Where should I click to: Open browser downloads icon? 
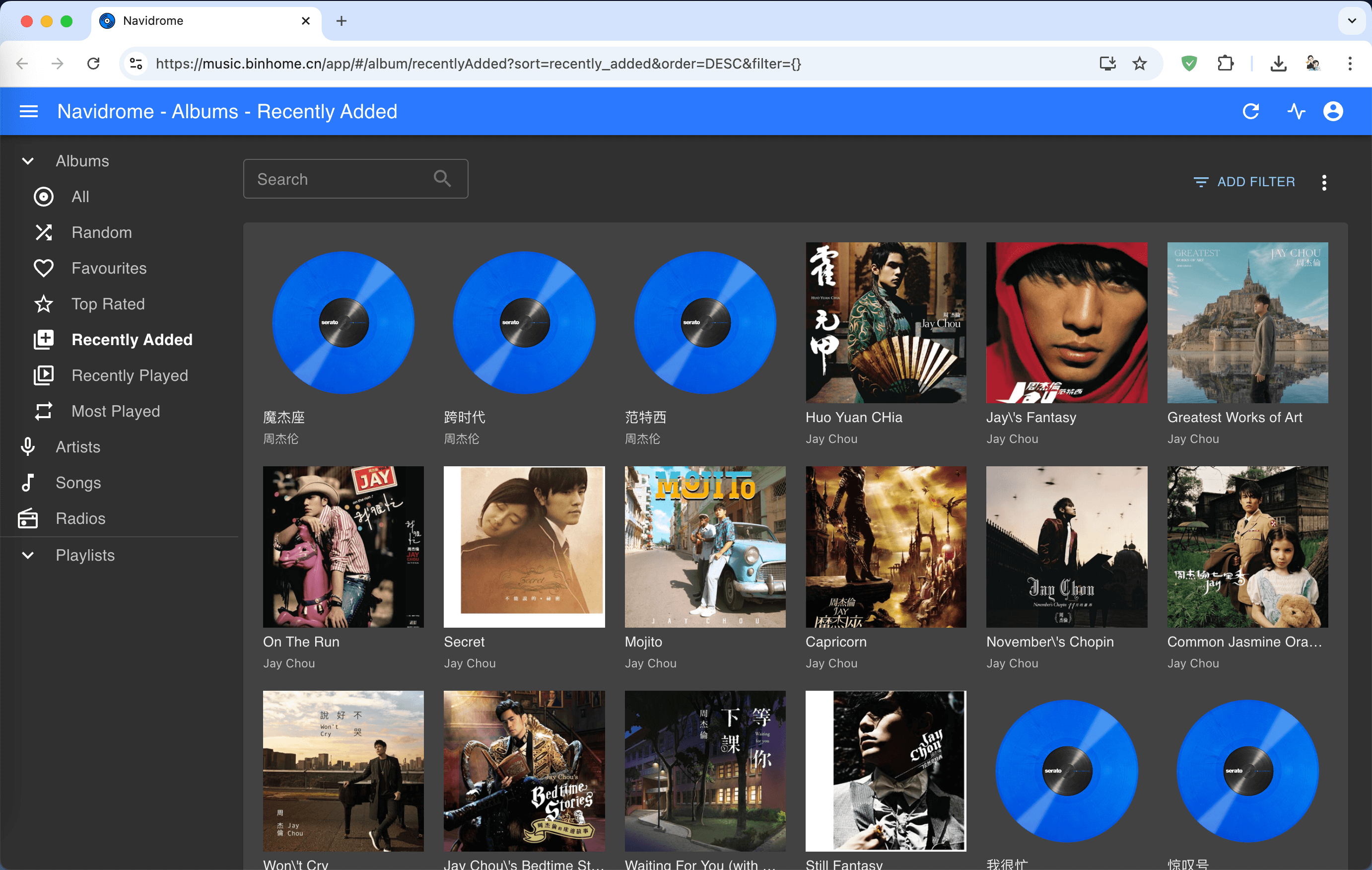[1278, 63]
